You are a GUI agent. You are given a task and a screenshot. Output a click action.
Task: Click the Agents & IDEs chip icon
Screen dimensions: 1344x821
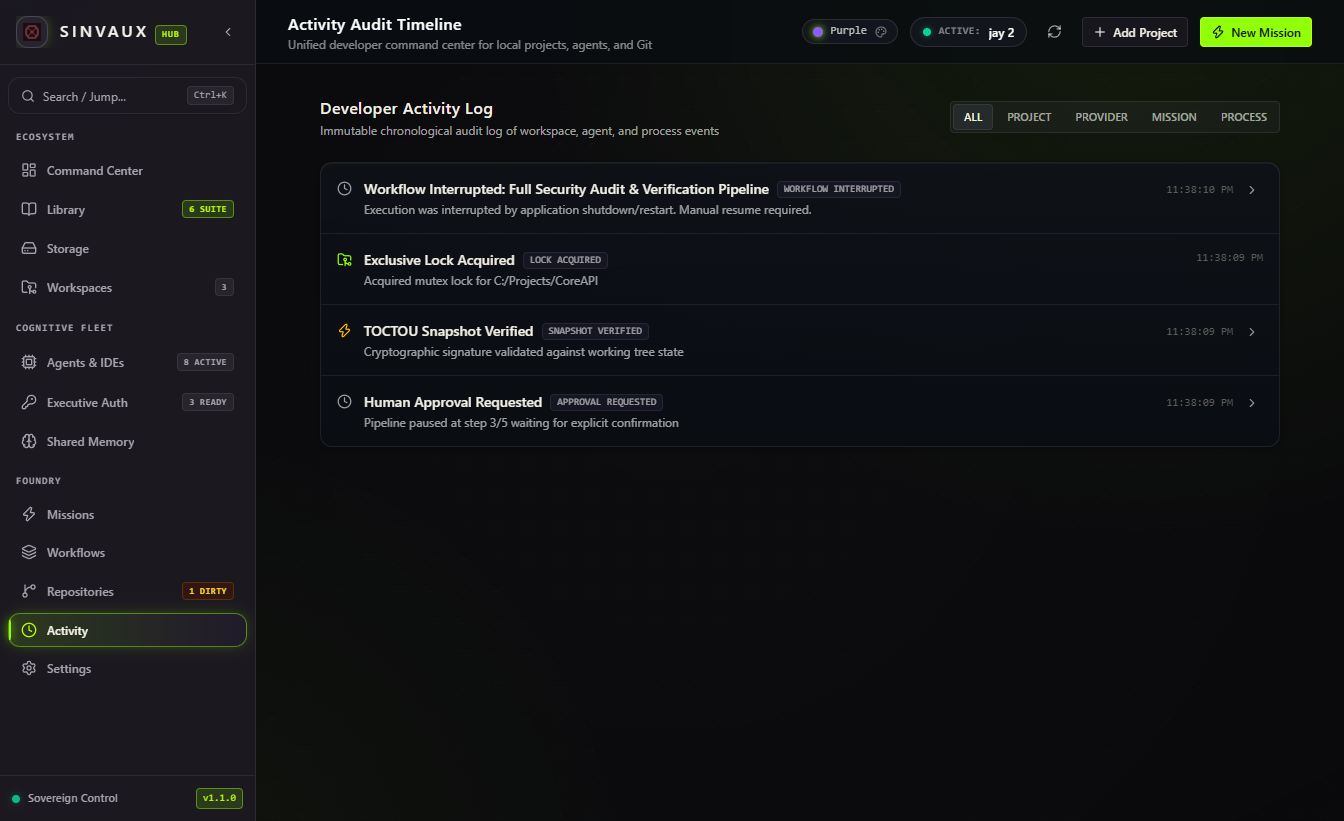point(29,363)
